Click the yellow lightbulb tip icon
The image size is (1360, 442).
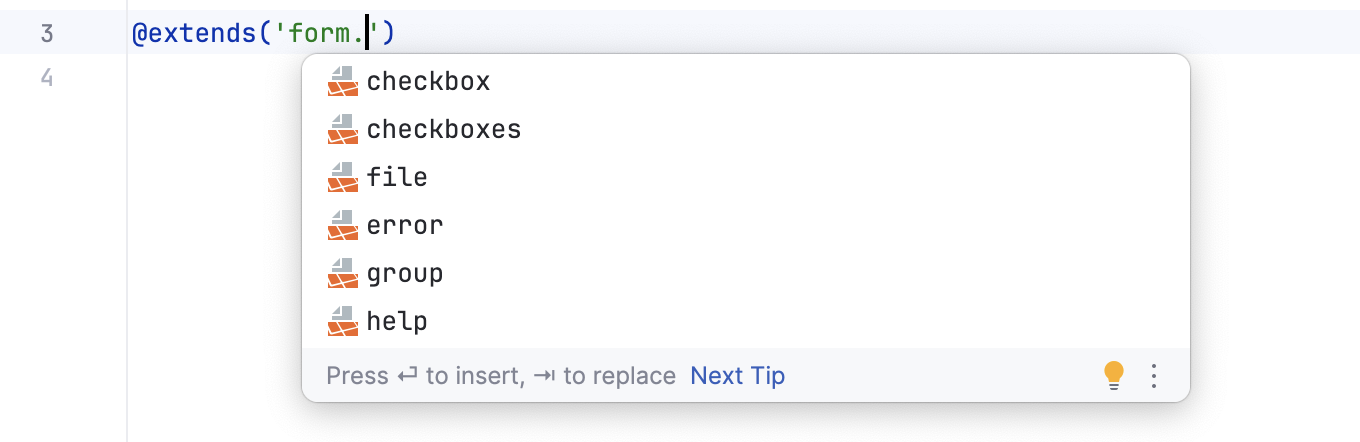pos(1114,375)
